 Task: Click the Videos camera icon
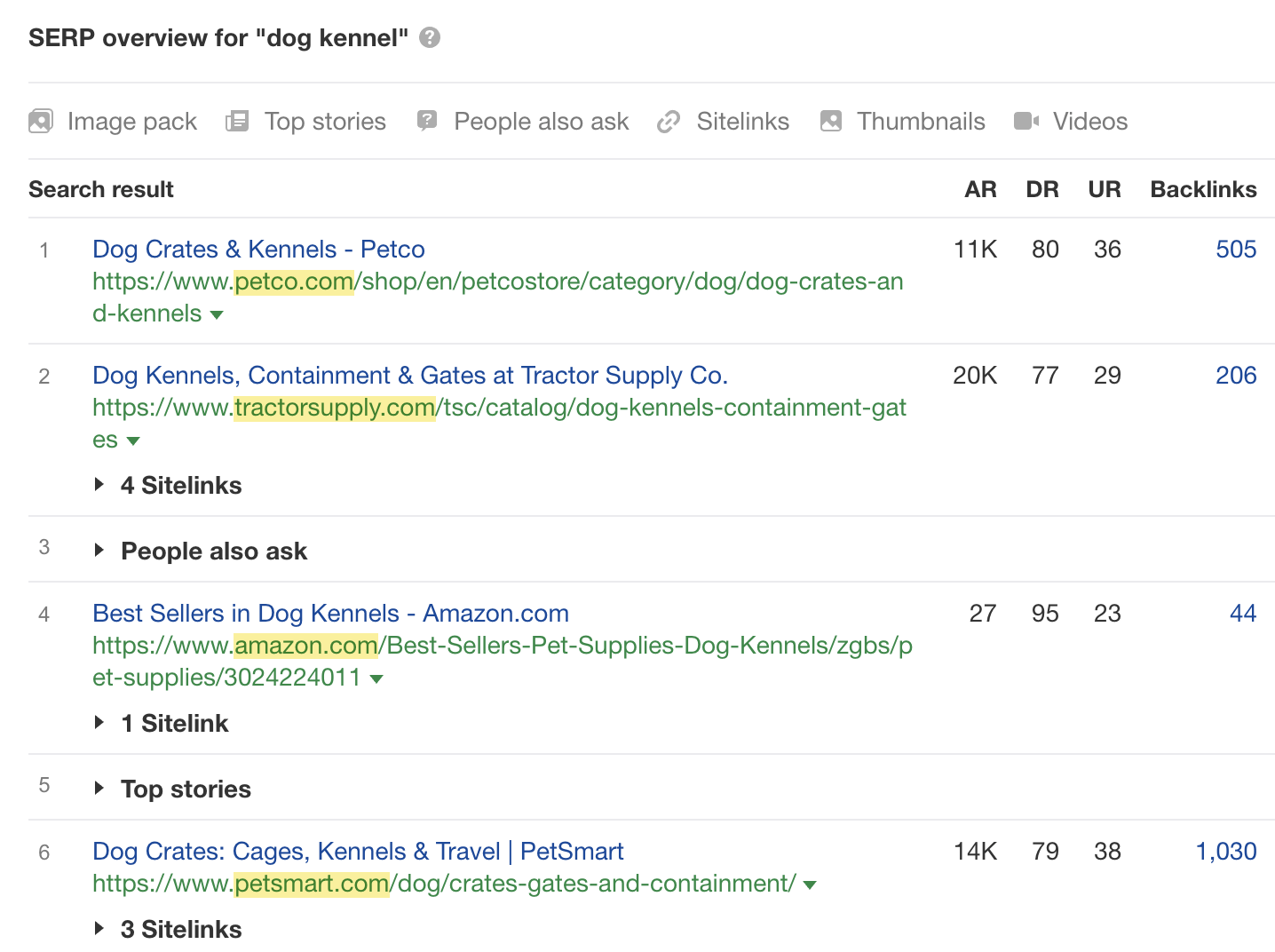click(1026, 121)
